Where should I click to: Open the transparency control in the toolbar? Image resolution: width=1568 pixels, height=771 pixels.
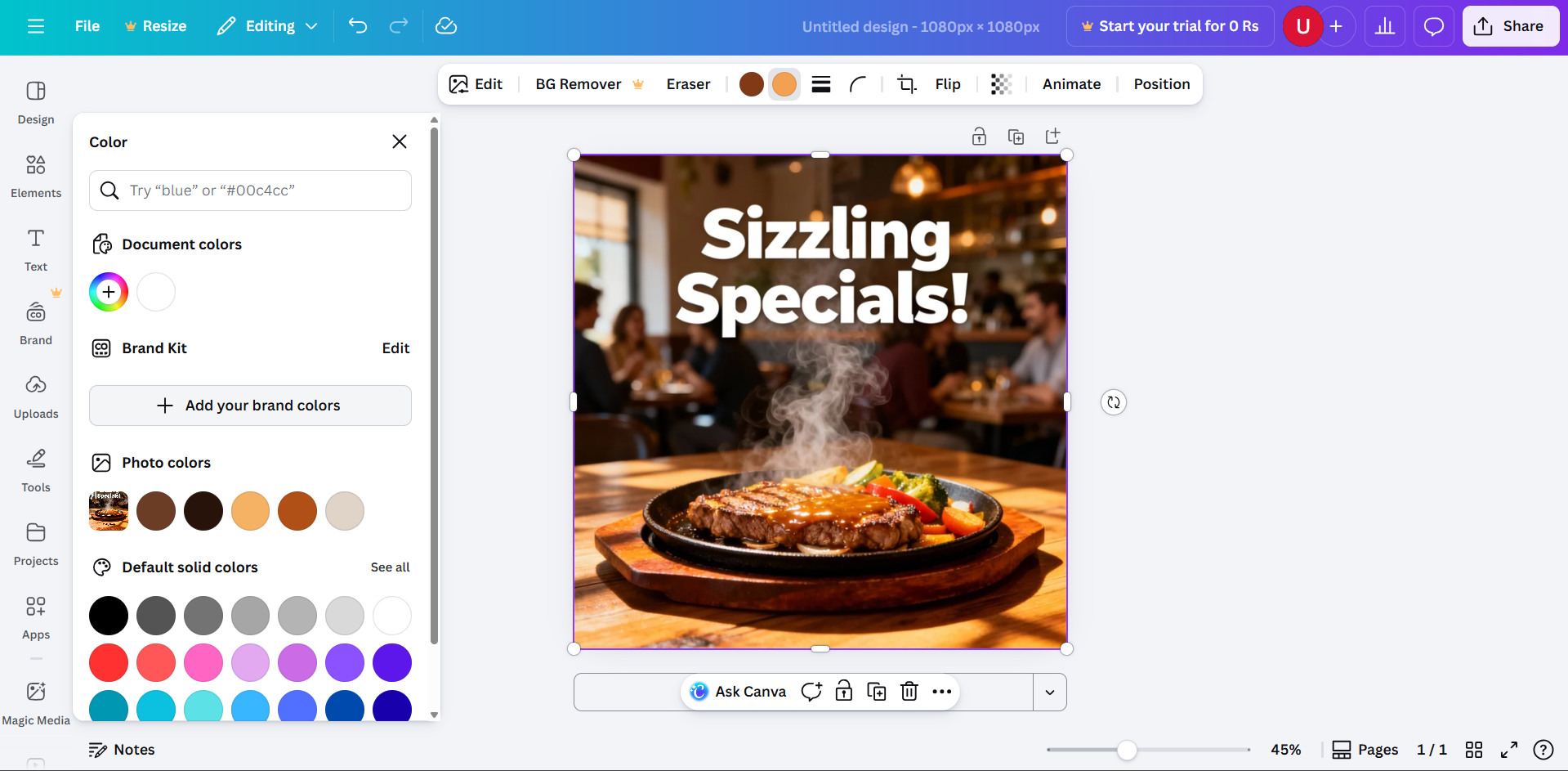click(1001, 83)
